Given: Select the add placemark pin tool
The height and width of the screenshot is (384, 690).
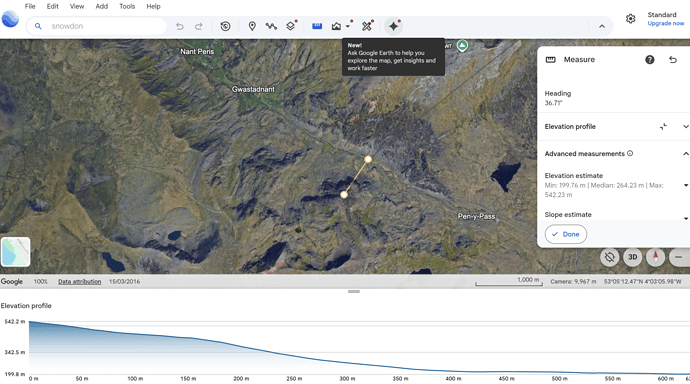Looking at the screenshot, I should (x=252, y=26).
